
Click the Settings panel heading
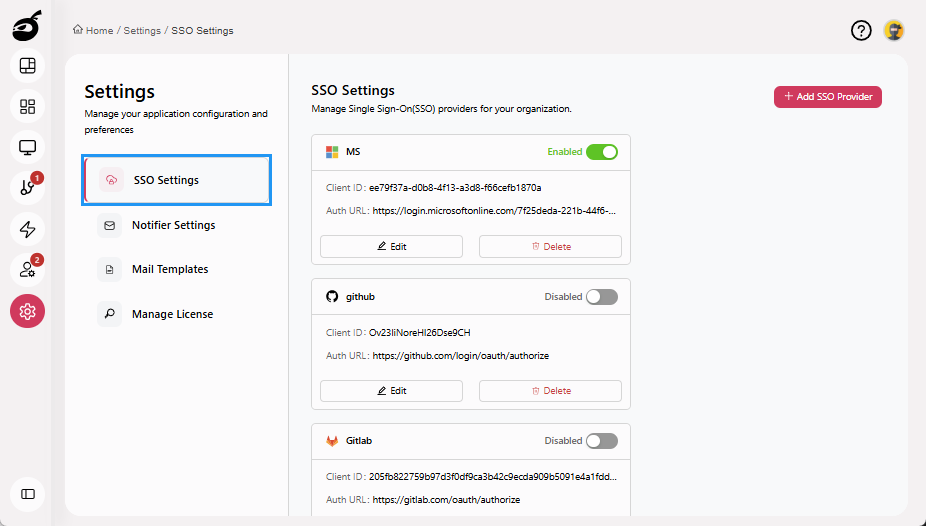coord(119,92)
